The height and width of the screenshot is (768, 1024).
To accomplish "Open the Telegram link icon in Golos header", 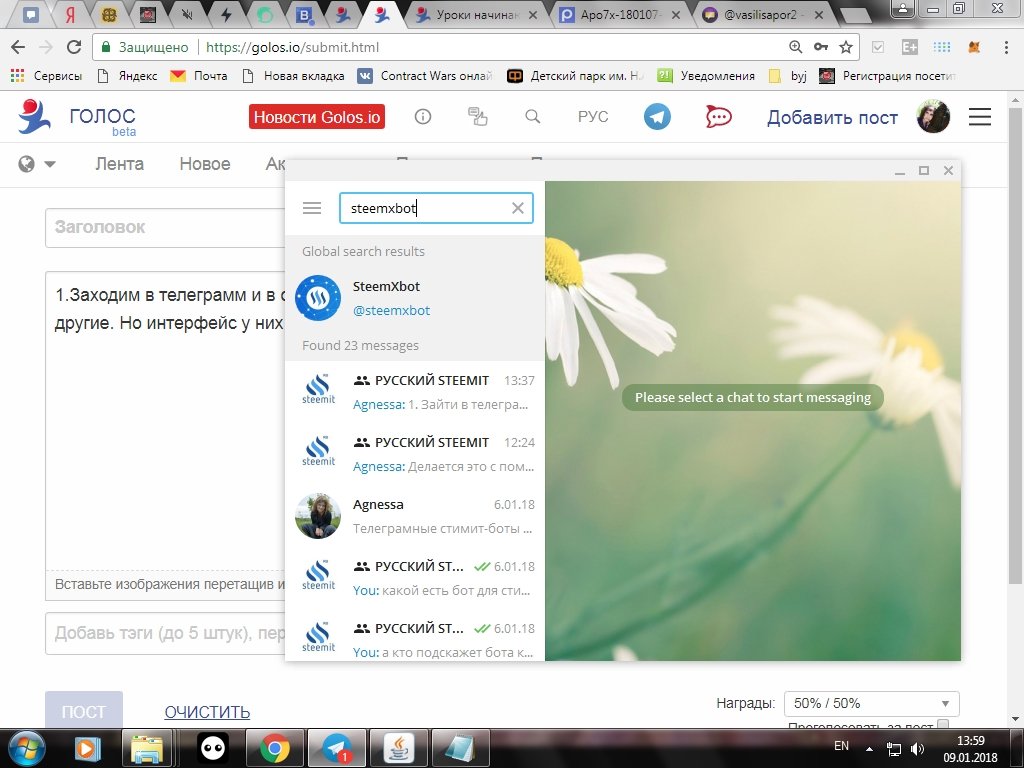I will pyautogui.click(x=657, y=117).
